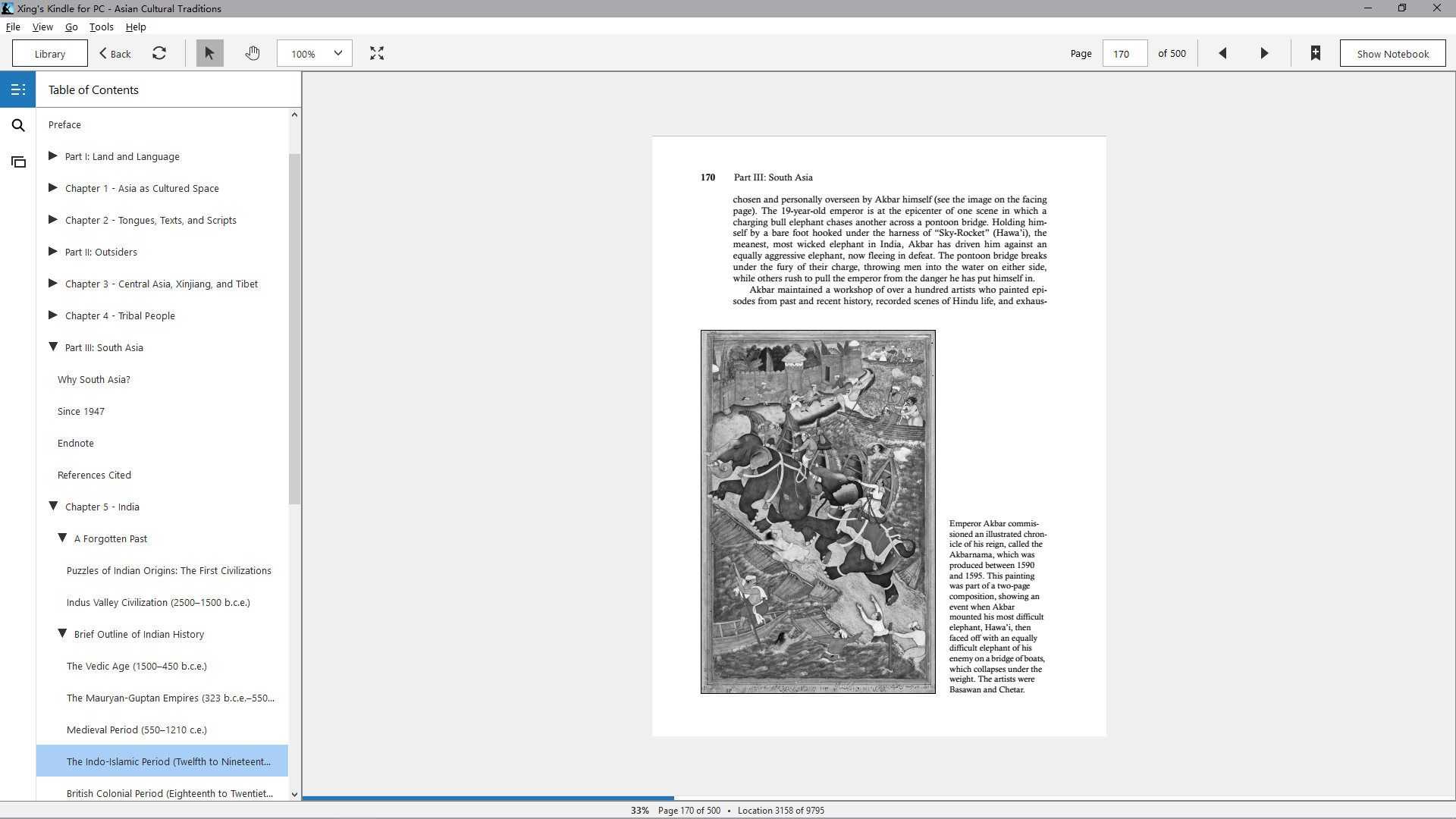Viewport: 1456px width, 819px height.
Task: Click the reading progress bar
Action: pyautogui.click(x=878, y=798)
